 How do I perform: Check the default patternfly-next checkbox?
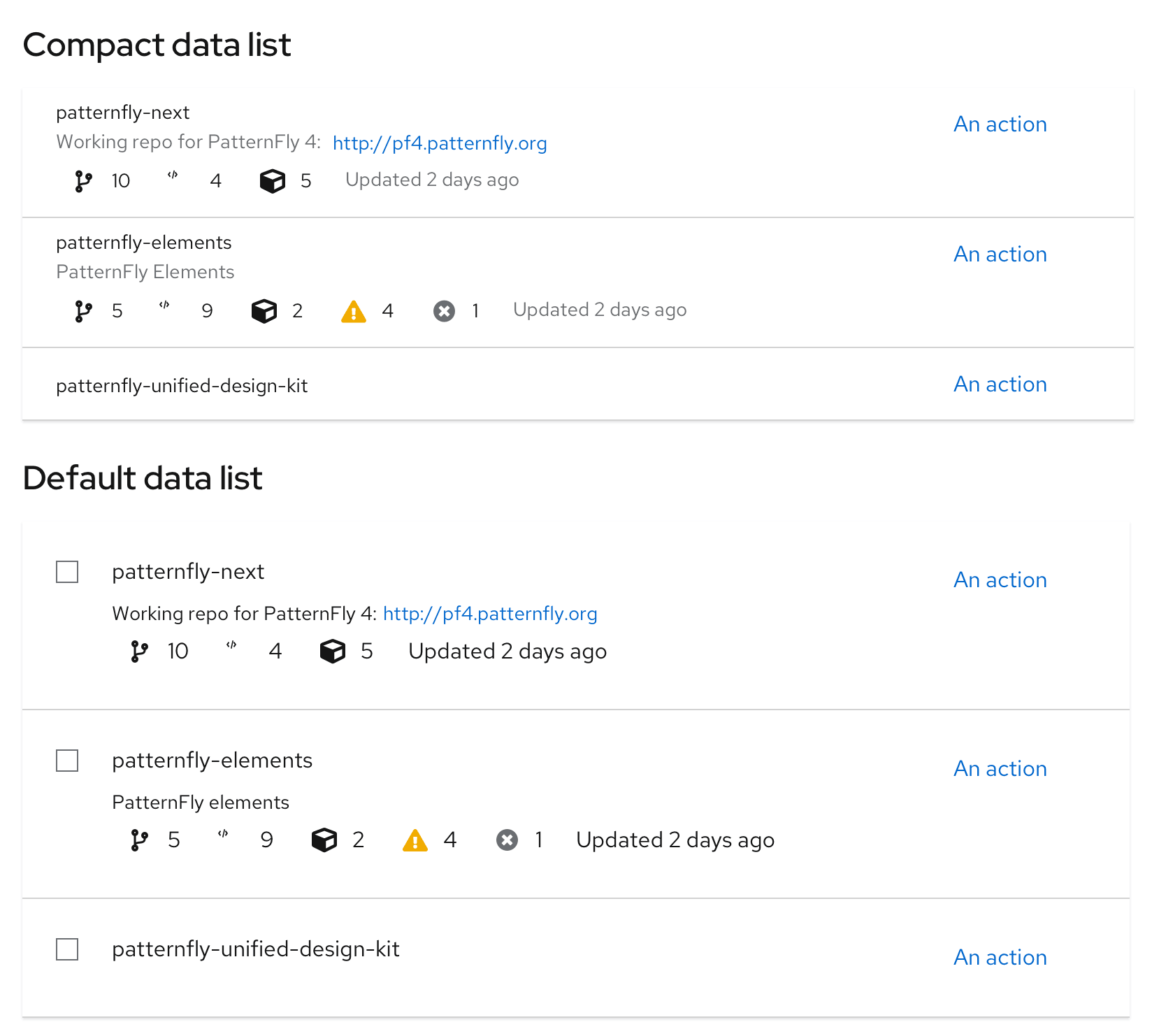click(67, 572)
